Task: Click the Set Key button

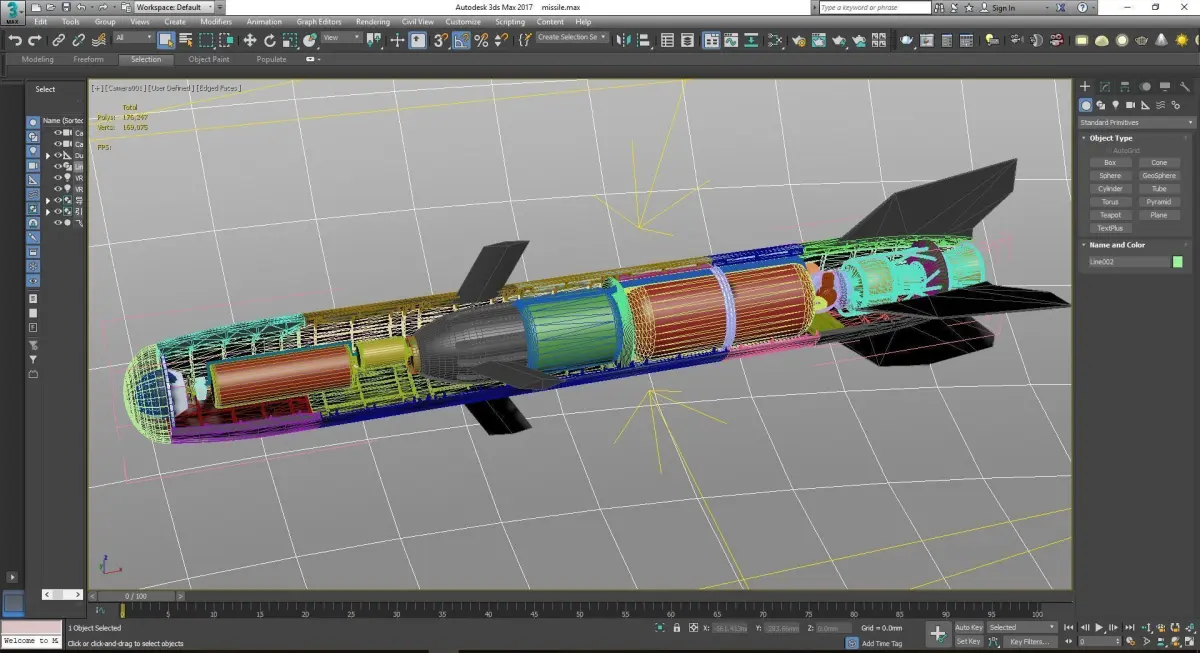Action: [968, 641]
